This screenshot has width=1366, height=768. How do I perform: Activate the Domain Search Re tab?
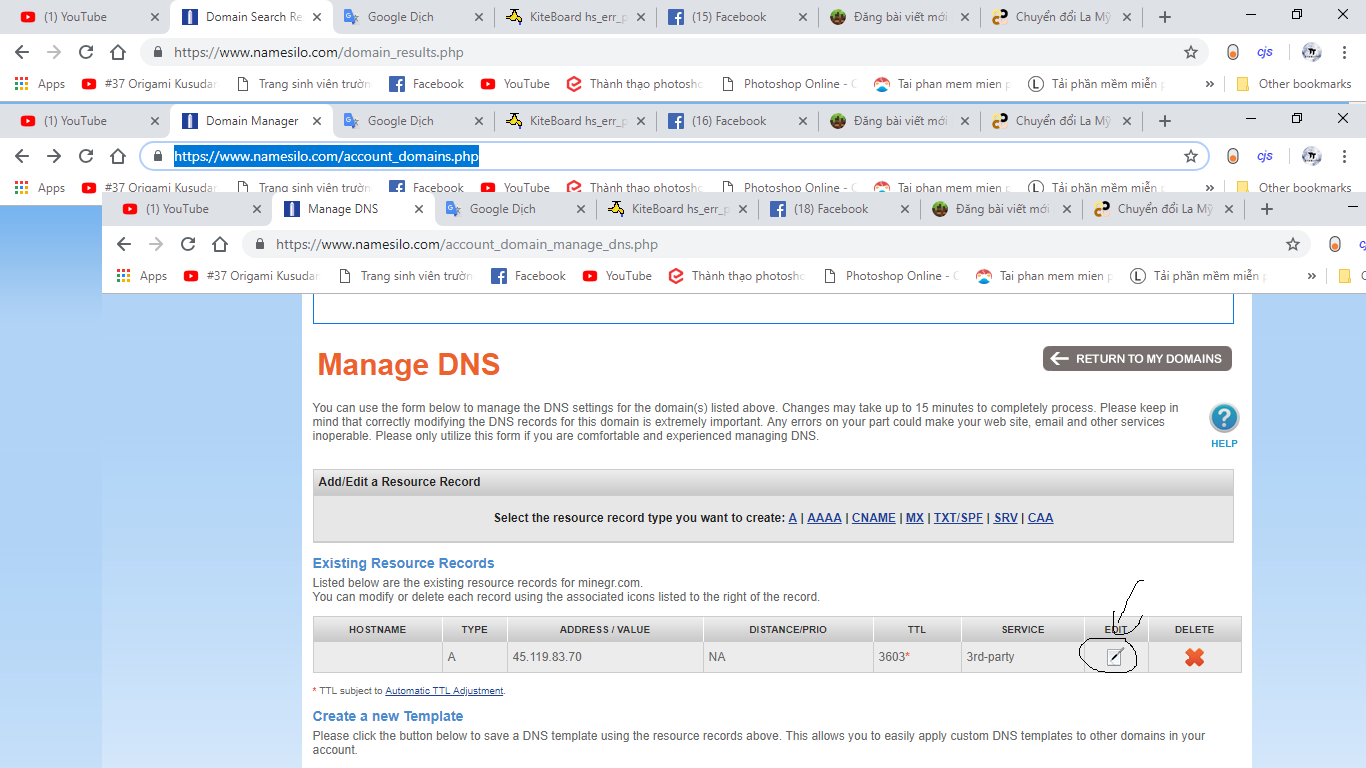click(x=252, y=17)
